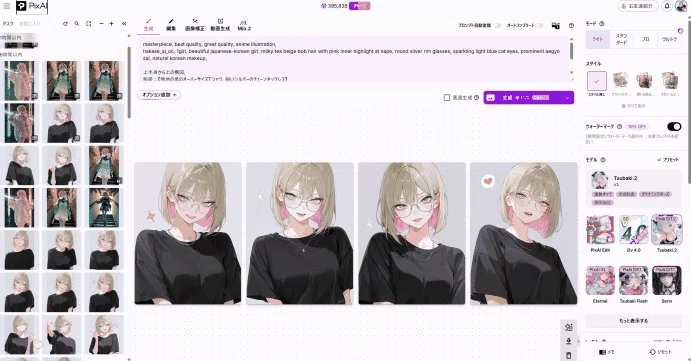Click the info icon beside ウォーターマーク

tap(619, 127)
